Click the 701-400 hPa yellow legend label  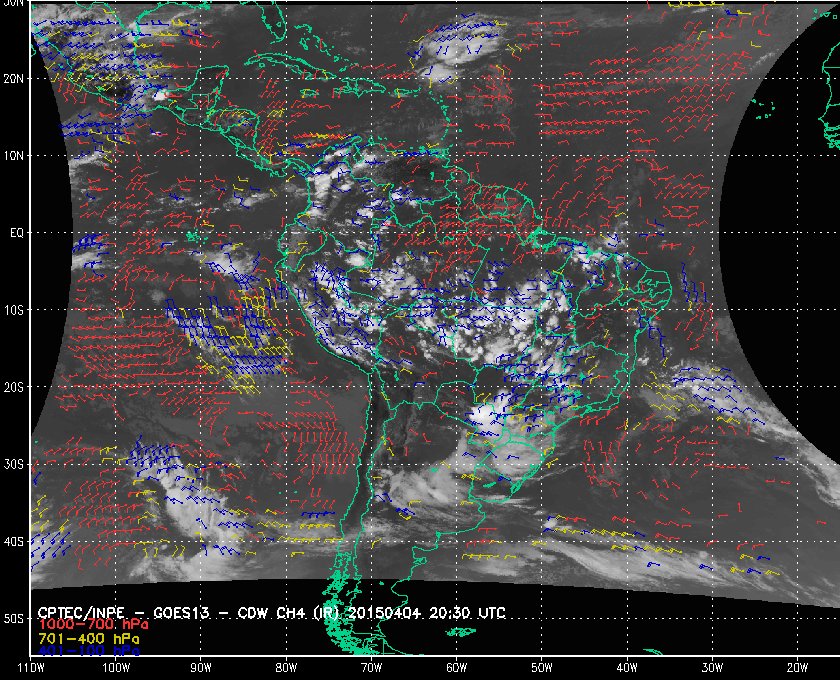[89, 639]
